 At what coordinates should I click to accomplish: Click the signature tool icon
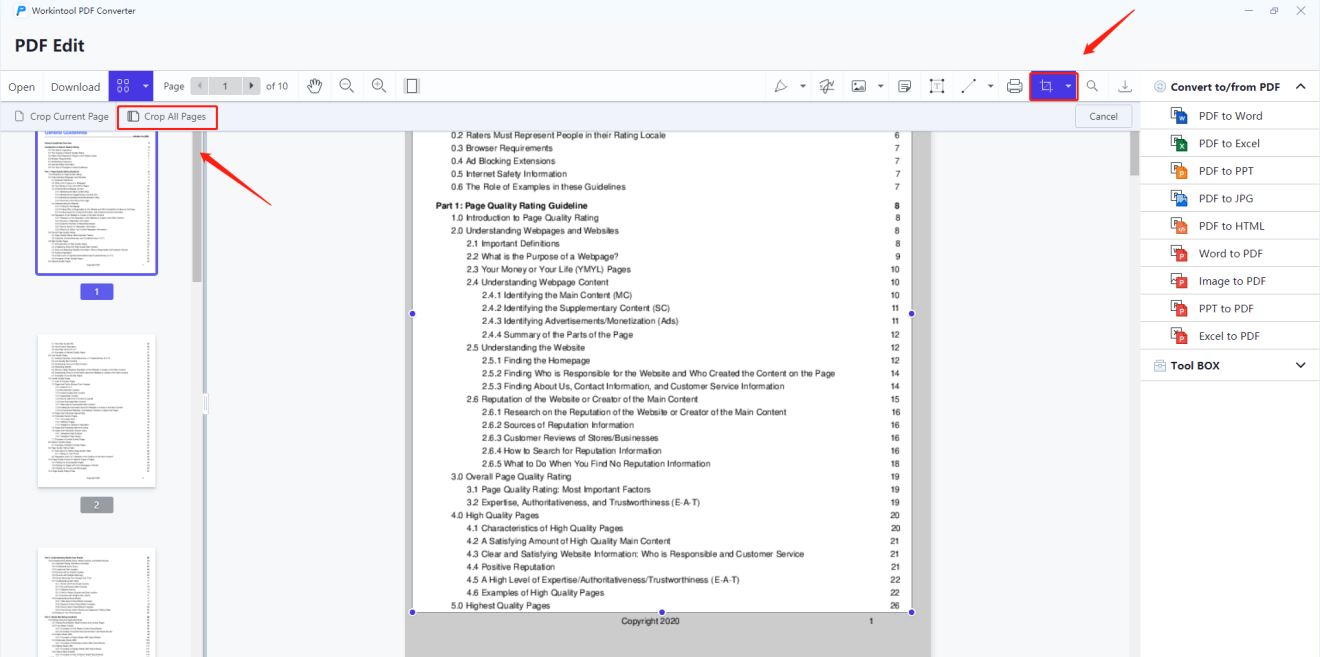pyautogui.click(x=827, y=86)
